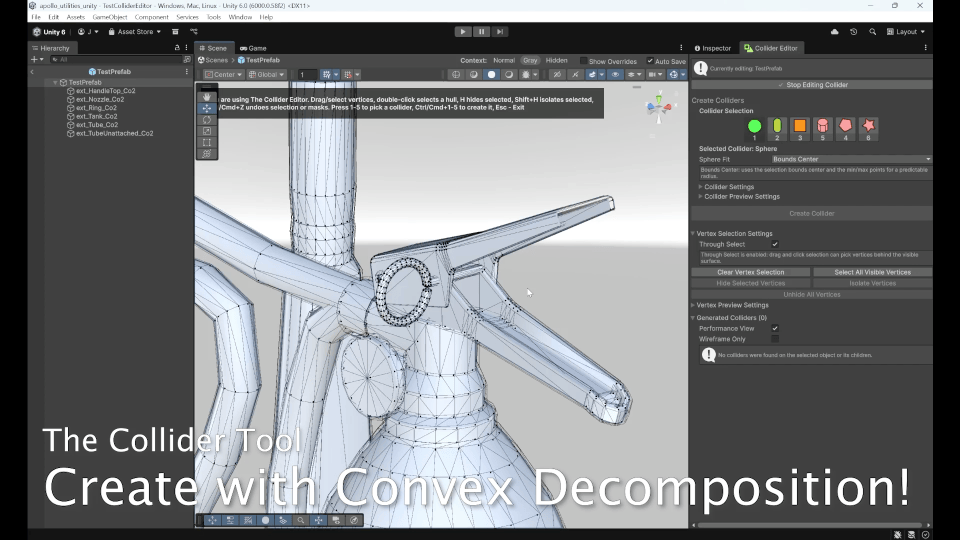Screen dimensions: 960x540
Task: Expand Collider Preview Settings foldout
Action: coord(700,197)
